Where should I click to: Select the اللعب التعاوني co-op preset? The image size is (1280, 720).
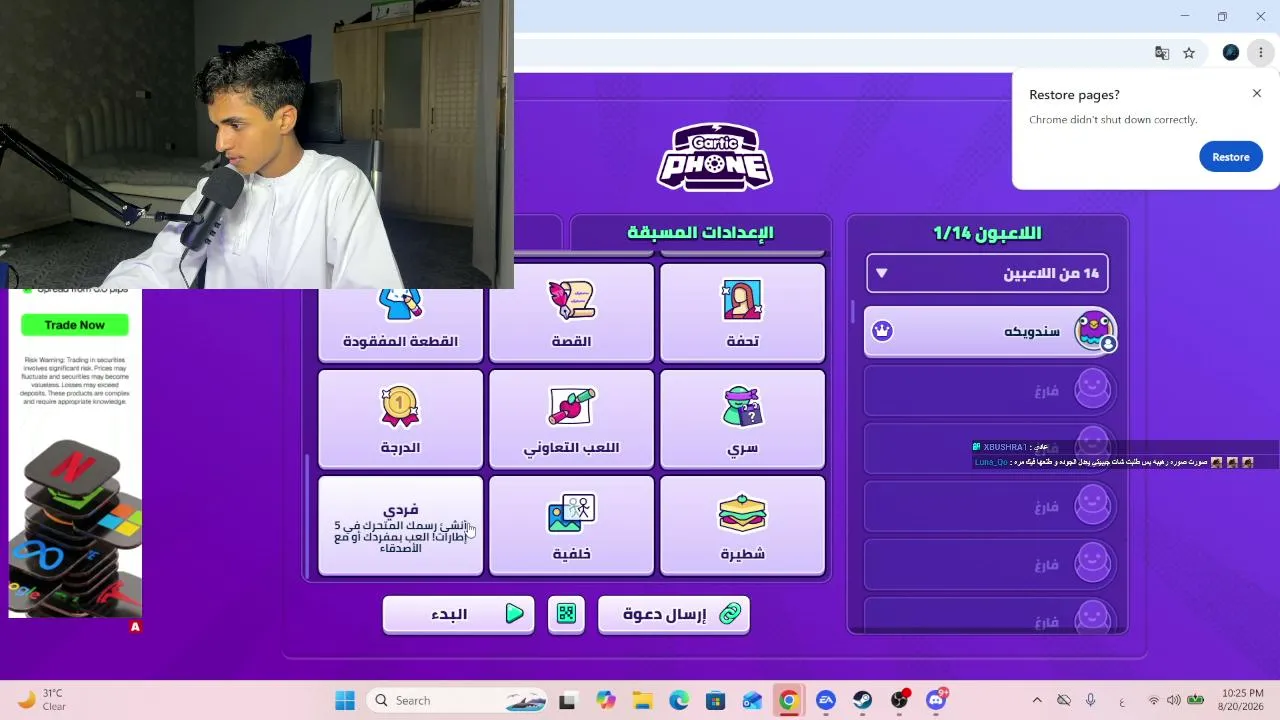click(571, 419)
